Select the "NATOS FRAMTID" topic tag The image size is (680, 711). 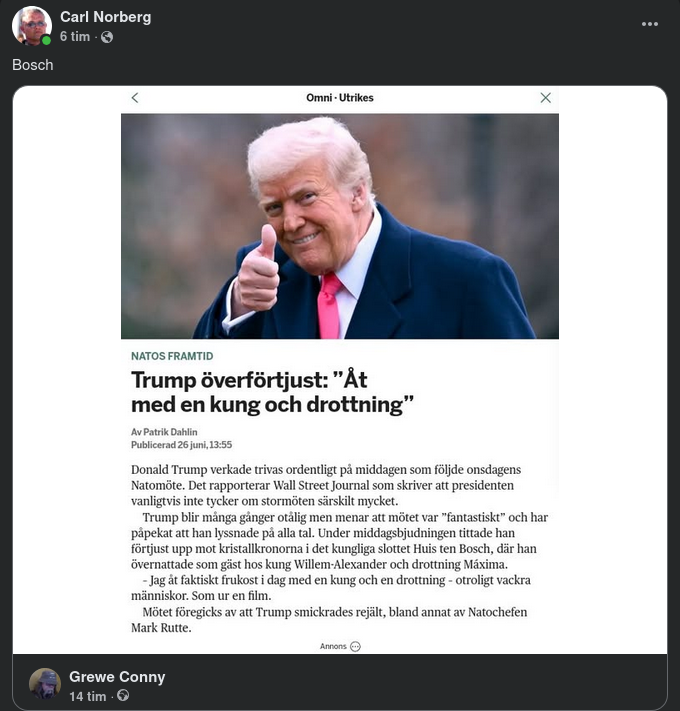point(172,356)
